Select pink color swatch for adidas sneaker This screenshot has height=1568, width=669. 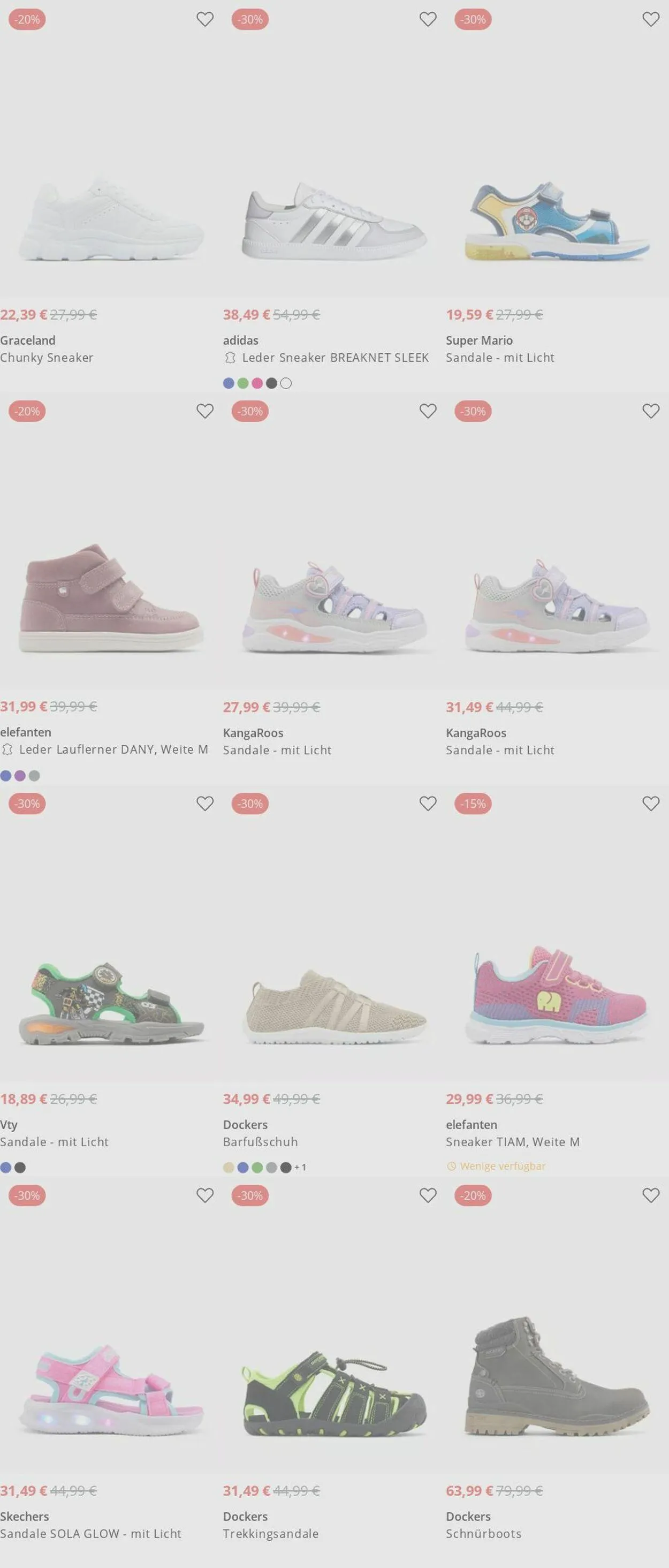point(257,383)
